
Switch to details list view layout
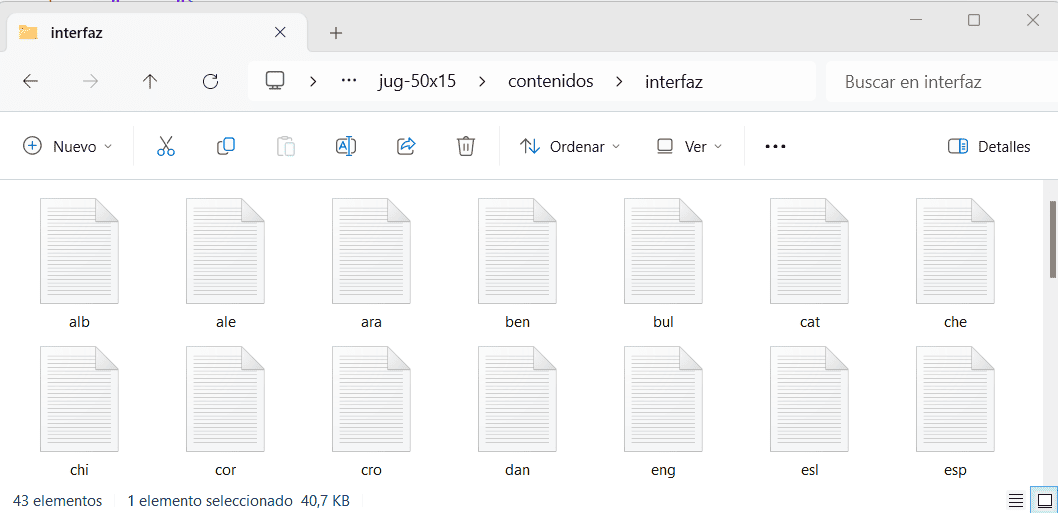[1015, 500]
